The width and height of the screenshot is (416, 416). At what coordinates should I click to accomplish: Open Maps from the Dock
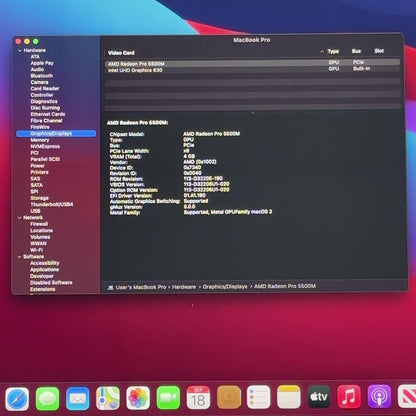click(x=108, y=398)
